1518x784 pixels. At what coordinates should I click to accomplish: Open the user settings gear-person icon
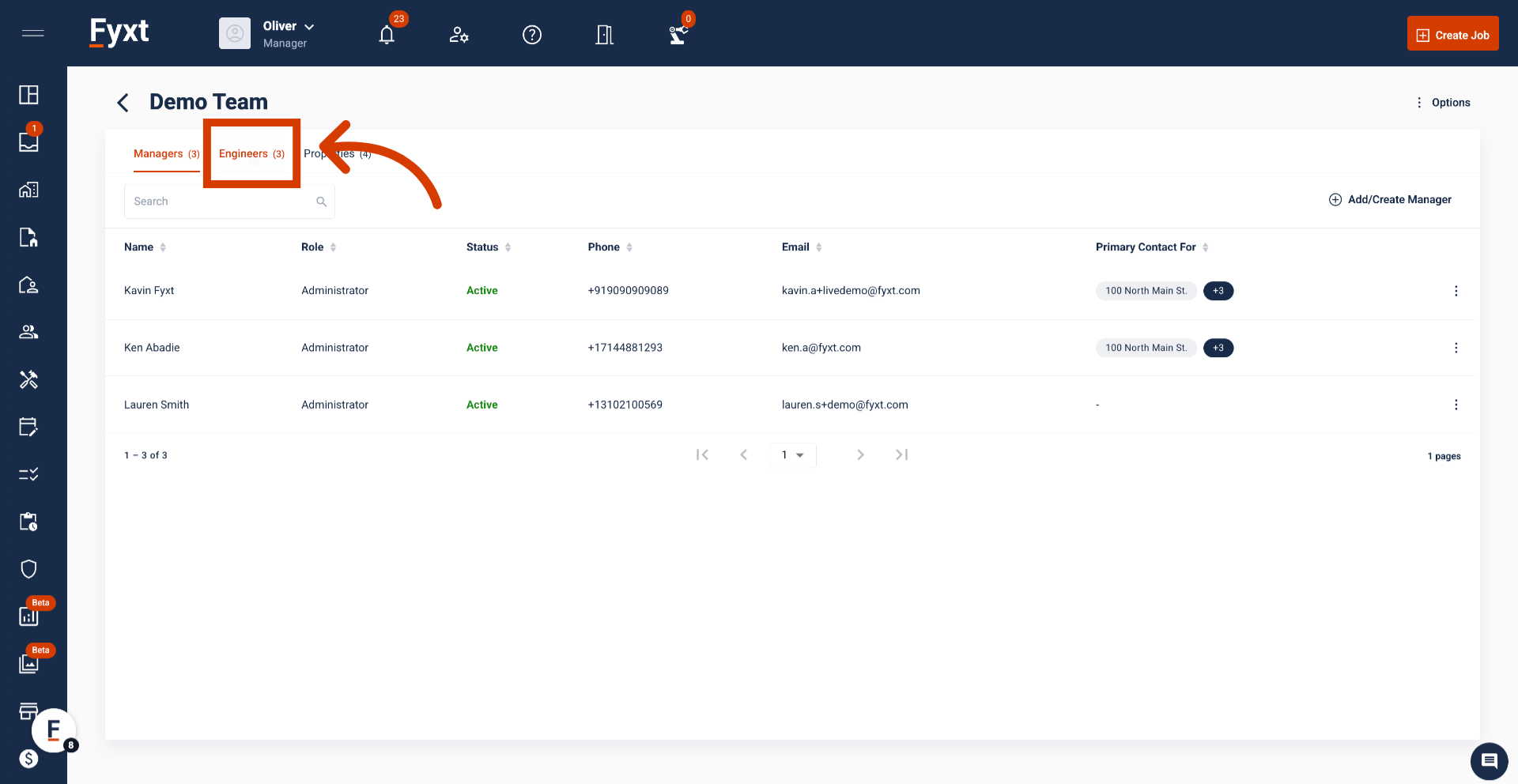459,35
